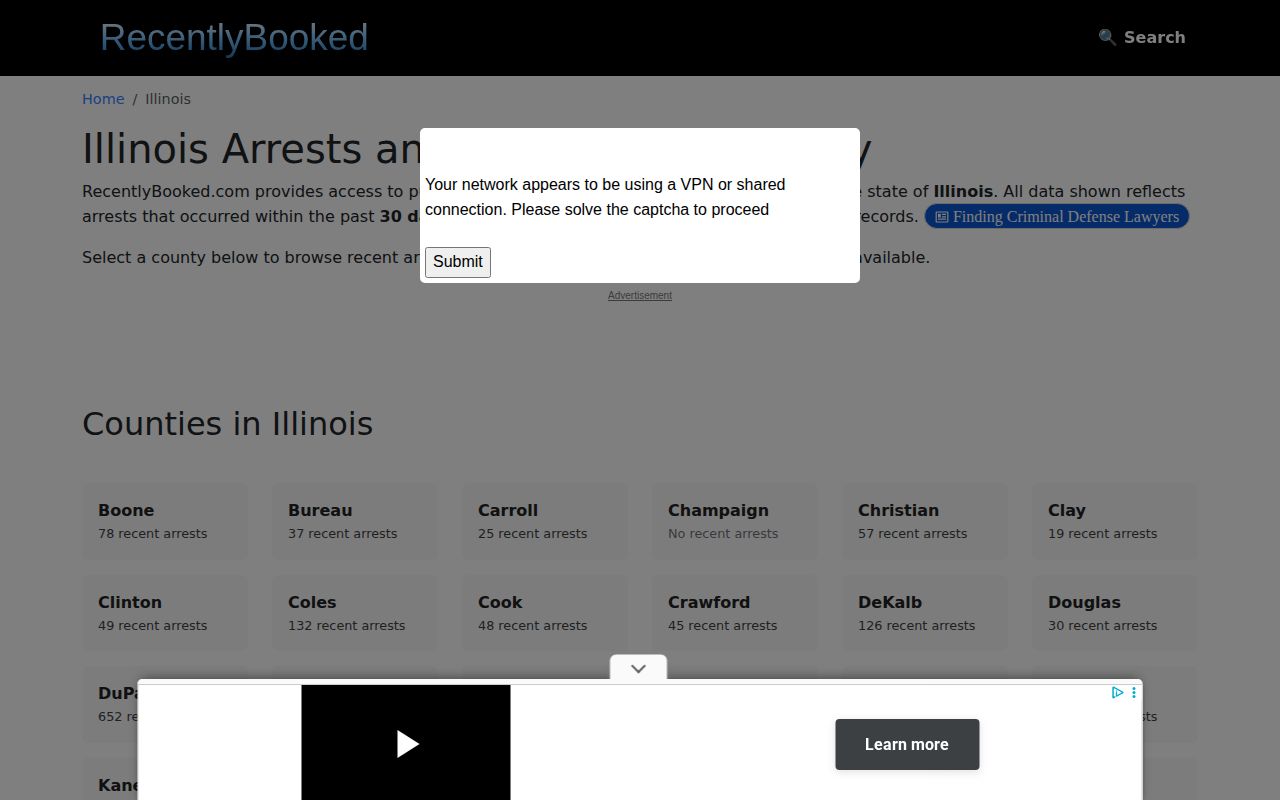The height and width of the screenshot is (800, 1280).
Task: Click the Counties in Illinois heading
Action: coord(228,424)
